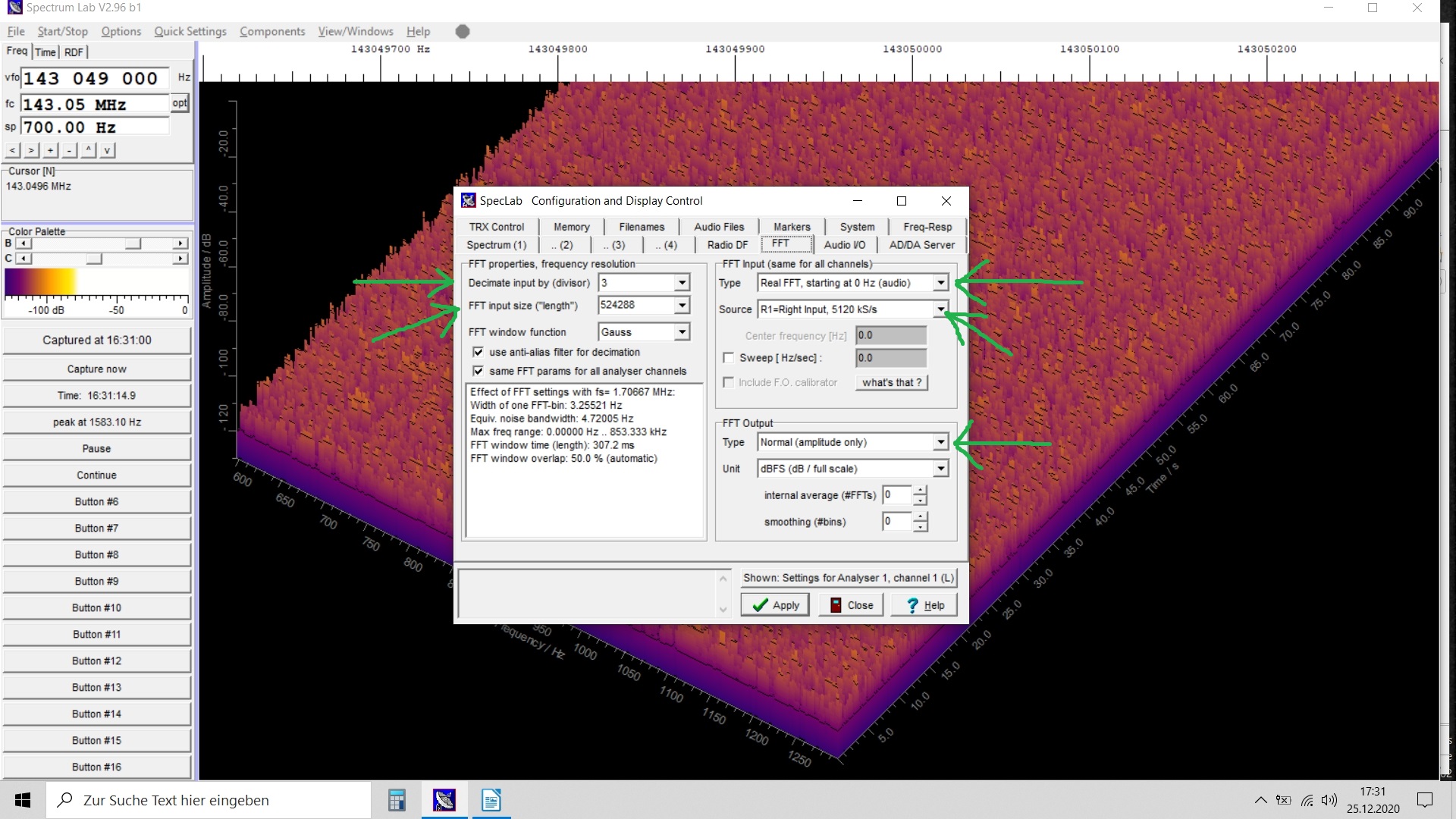Expand the FFT input size dropdown
1456x819 pixels.
pos(682,305)
